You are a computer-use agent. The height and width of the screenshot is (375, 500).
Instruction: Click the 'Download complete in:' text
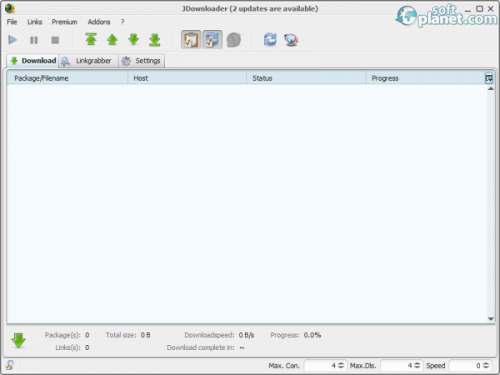(x=200, y=348)
